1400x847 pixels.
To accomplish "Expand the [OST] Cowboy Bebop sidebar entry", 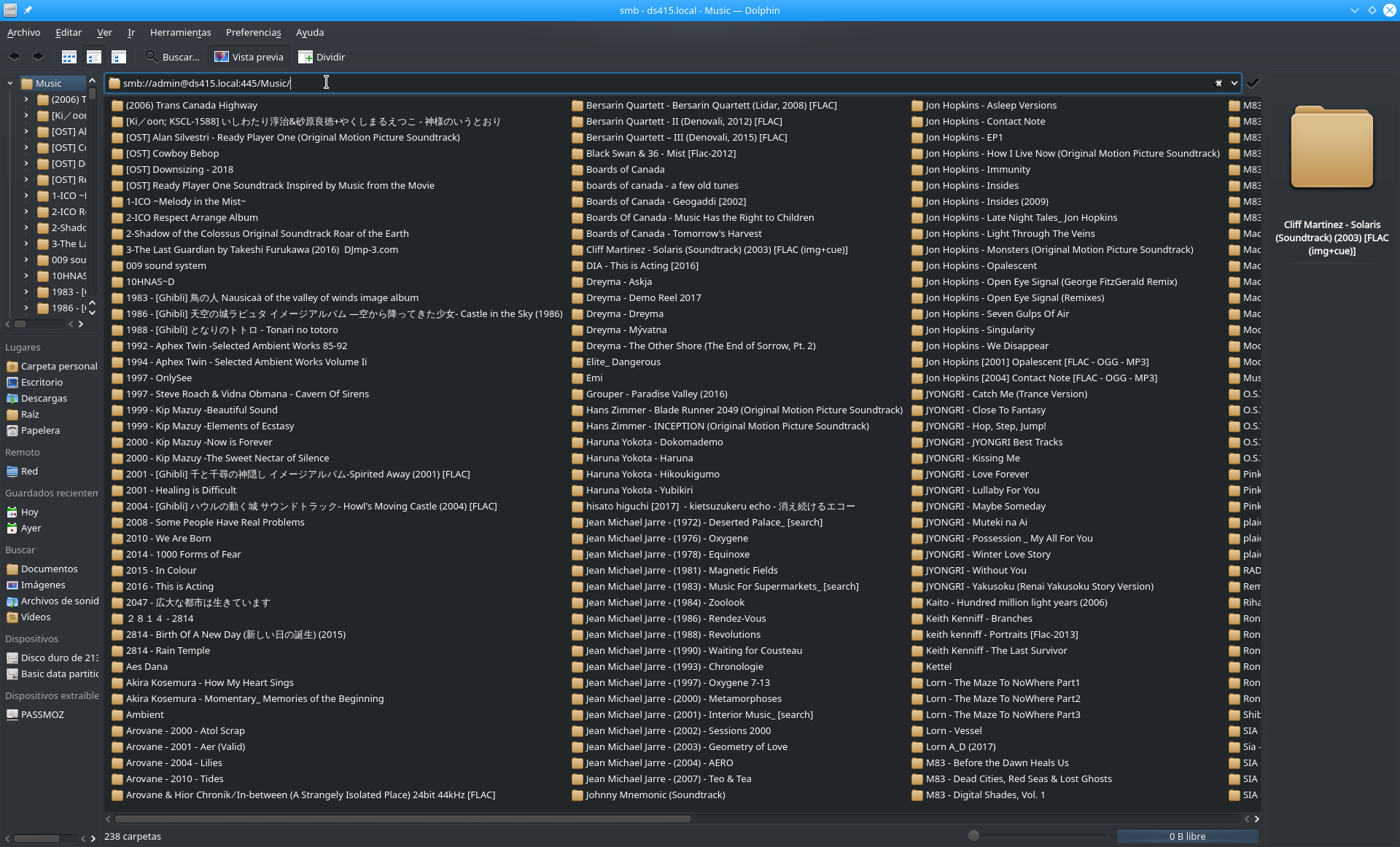I will coord(26,148).
